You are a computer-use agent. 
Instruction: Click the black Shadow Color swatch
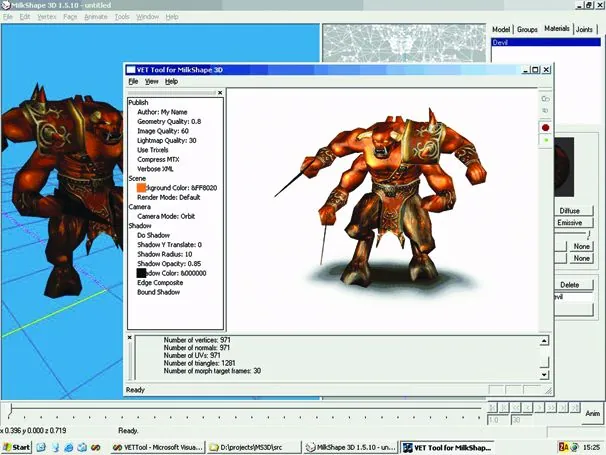(x=141, y=273)
